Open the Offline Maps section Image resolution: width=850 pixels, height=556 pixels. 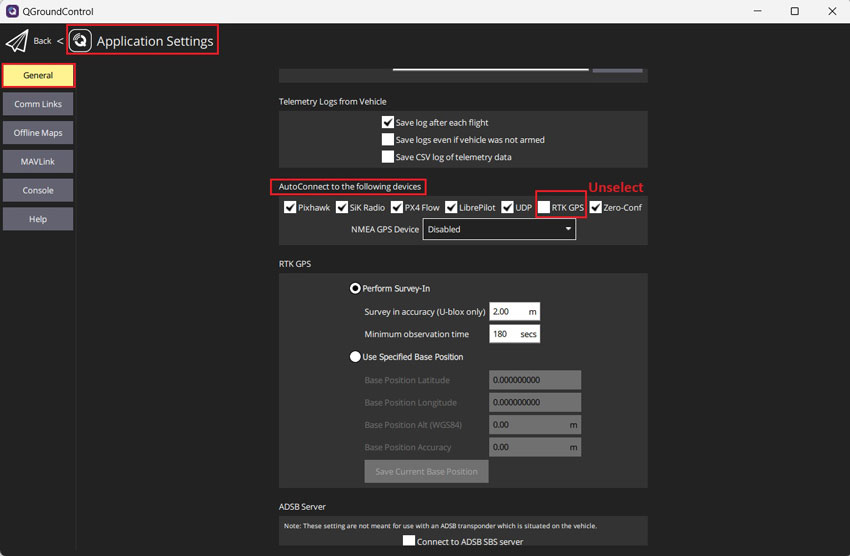(x=38, y=133)
